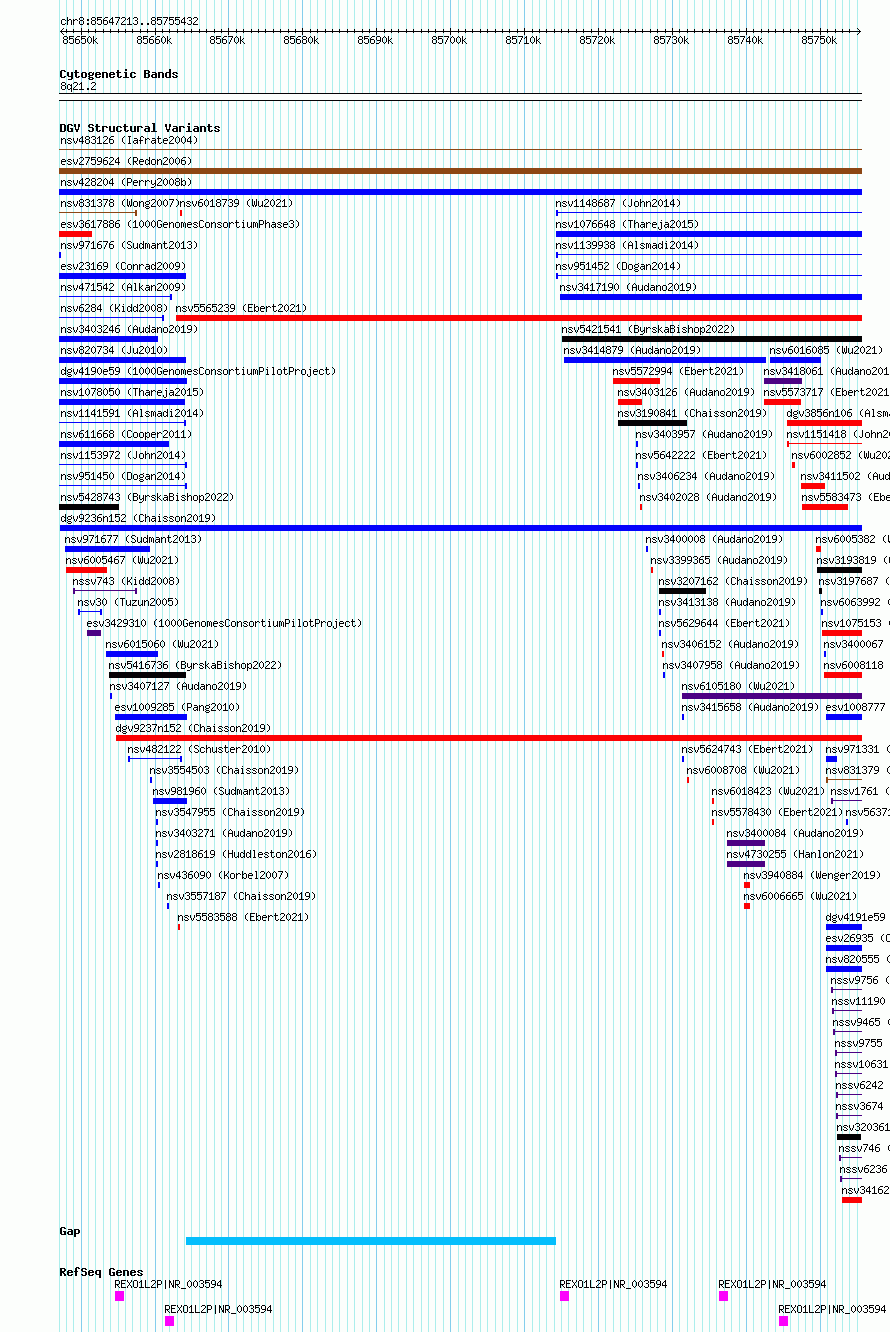Click nsv5583588 (Ebert2021) variant label
This screenshot has width=890, height=1332.
(x=243, y=917)
